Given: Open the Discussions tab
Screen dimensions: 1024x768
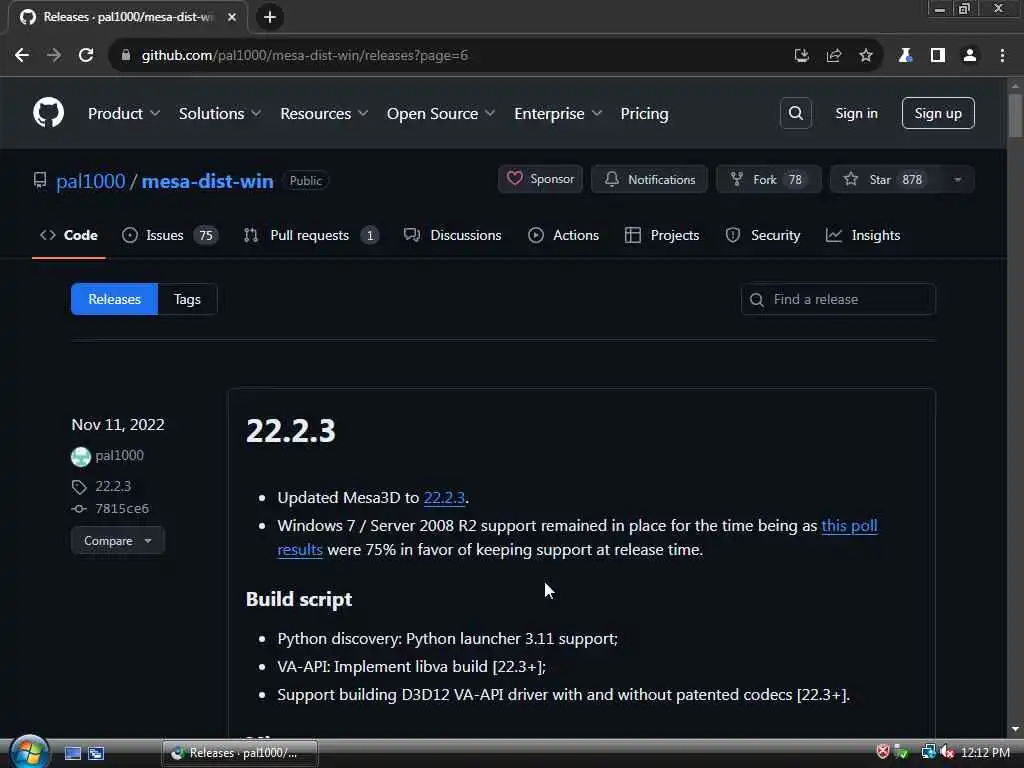Looking at the screenshot, I should (x=452, y=235).
